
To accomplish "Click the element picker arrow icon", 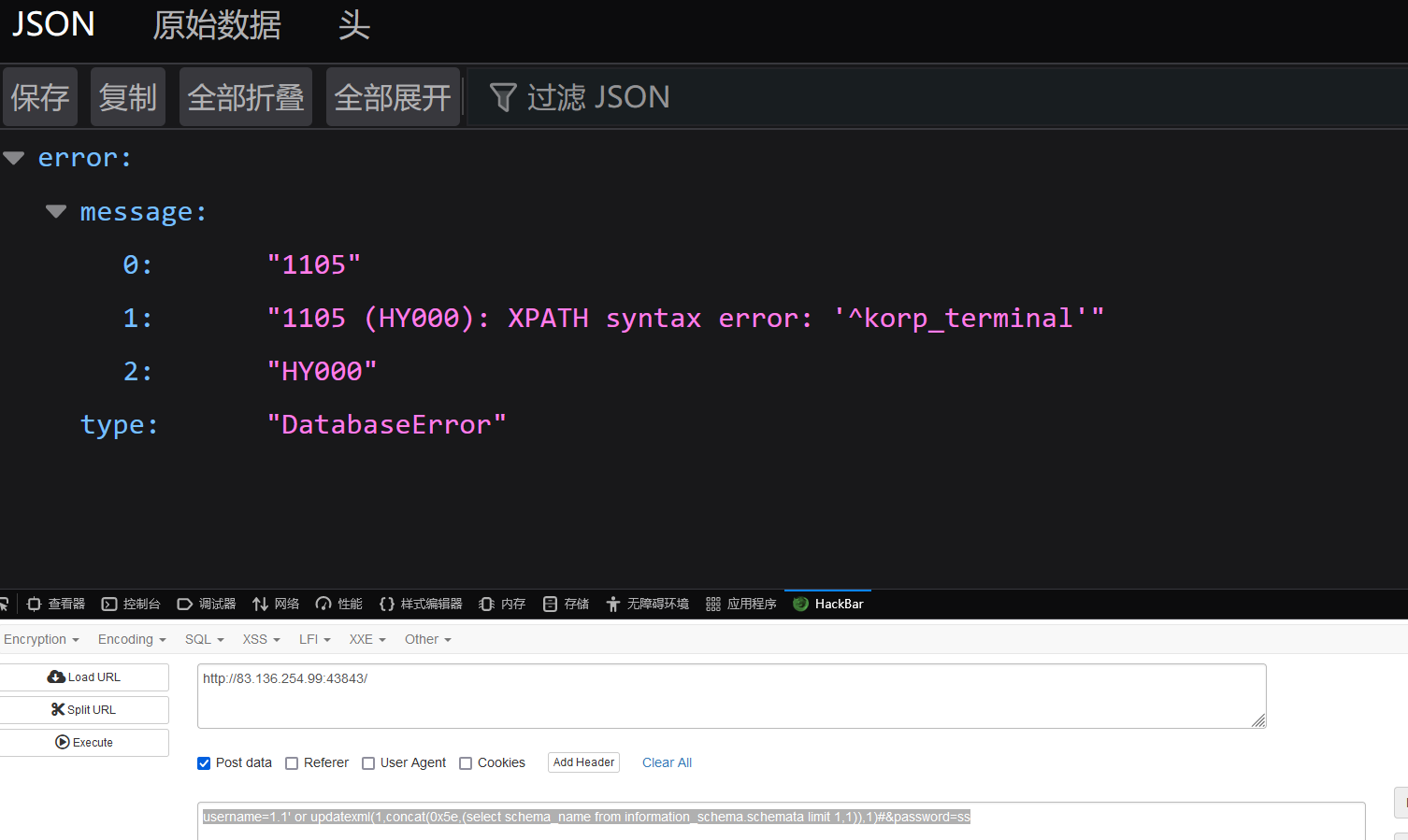I will (x=4, y=604).
